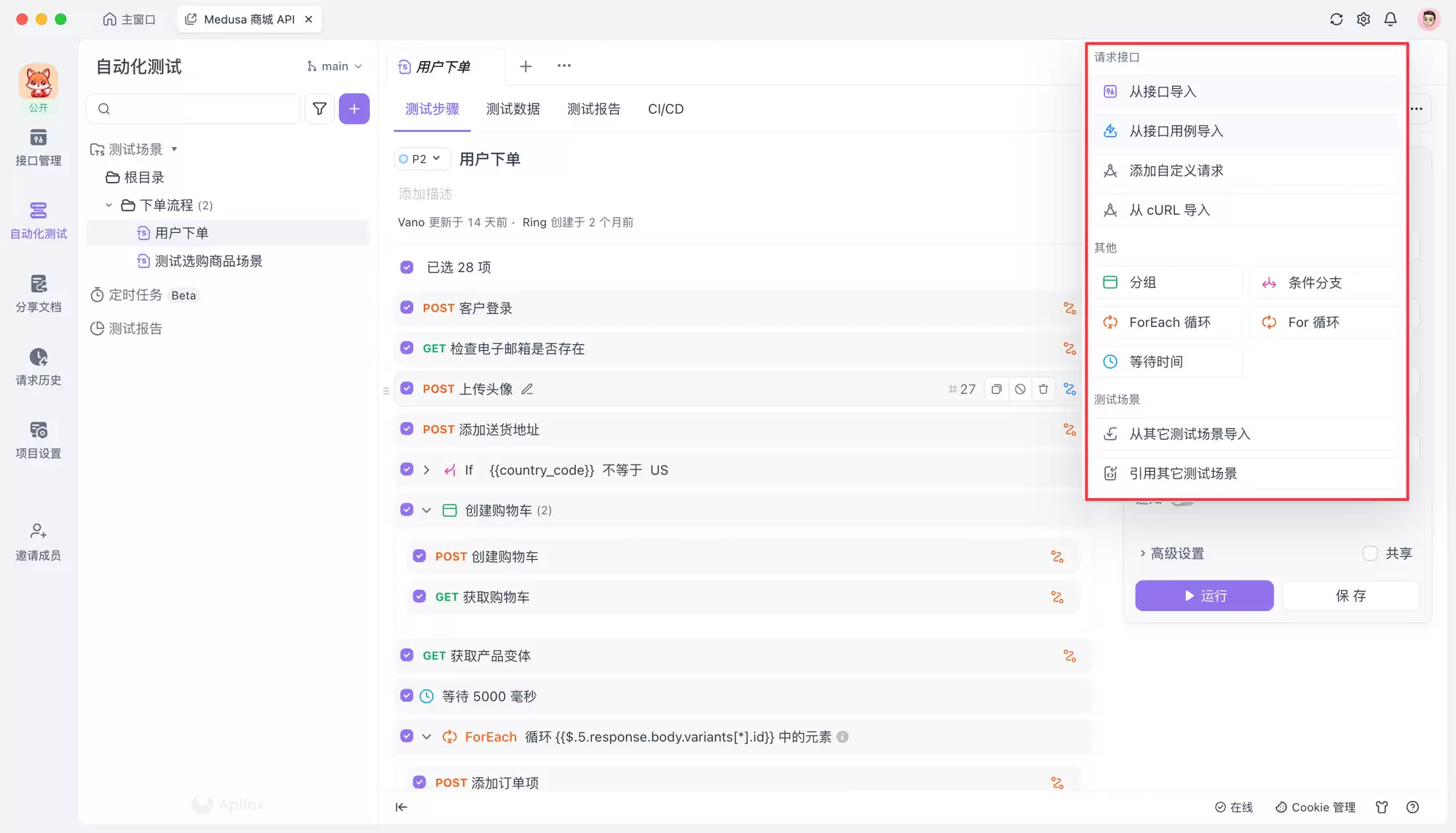The height and width of the screenshot is (833, 1456).
Task: Open 项目设置 in the sidebar
Action: (x=39, y=441)
